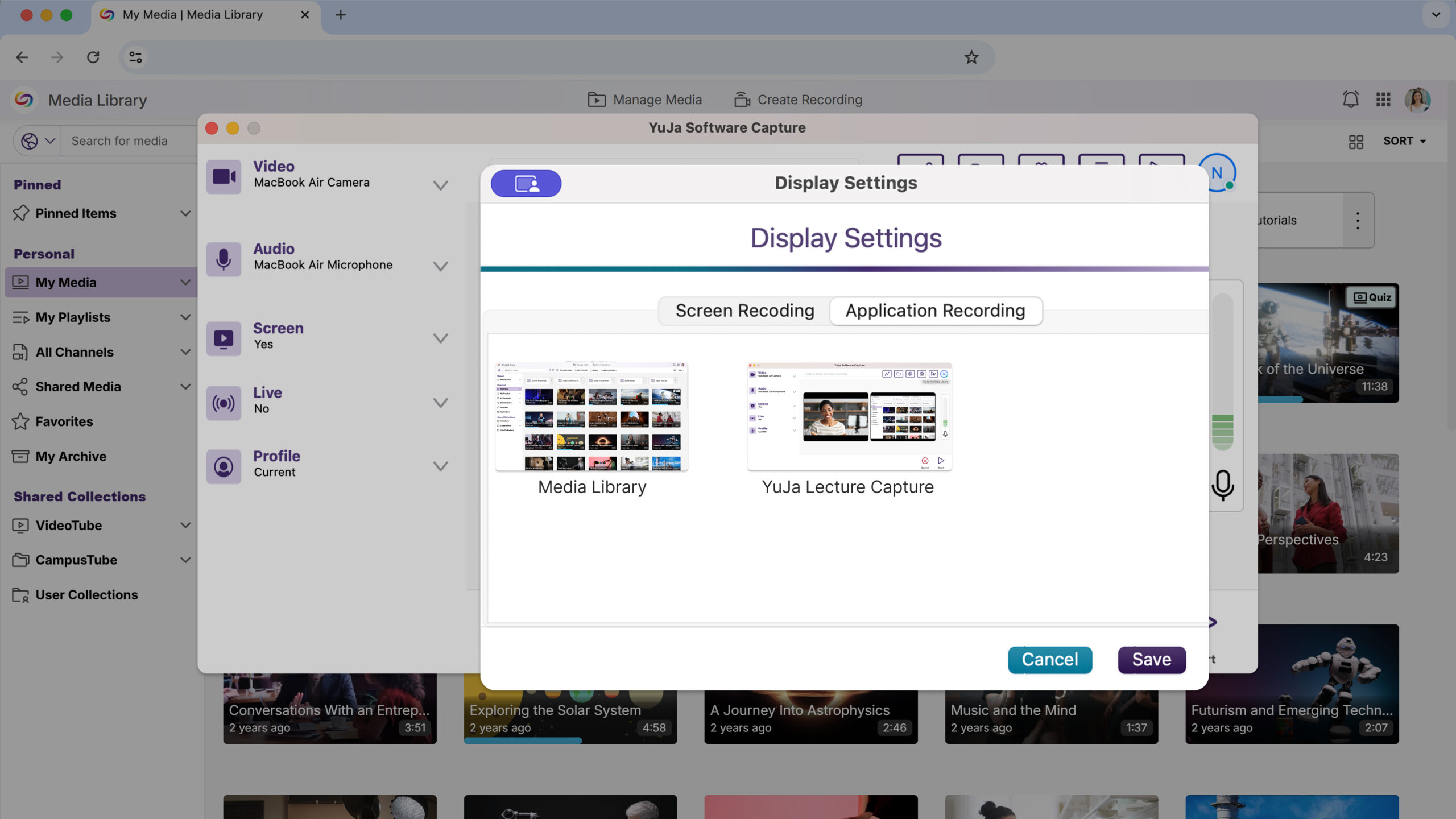Click the purple display mode pill icon
This screenshot has height=819, width=1456.
(x=526, y=184)
